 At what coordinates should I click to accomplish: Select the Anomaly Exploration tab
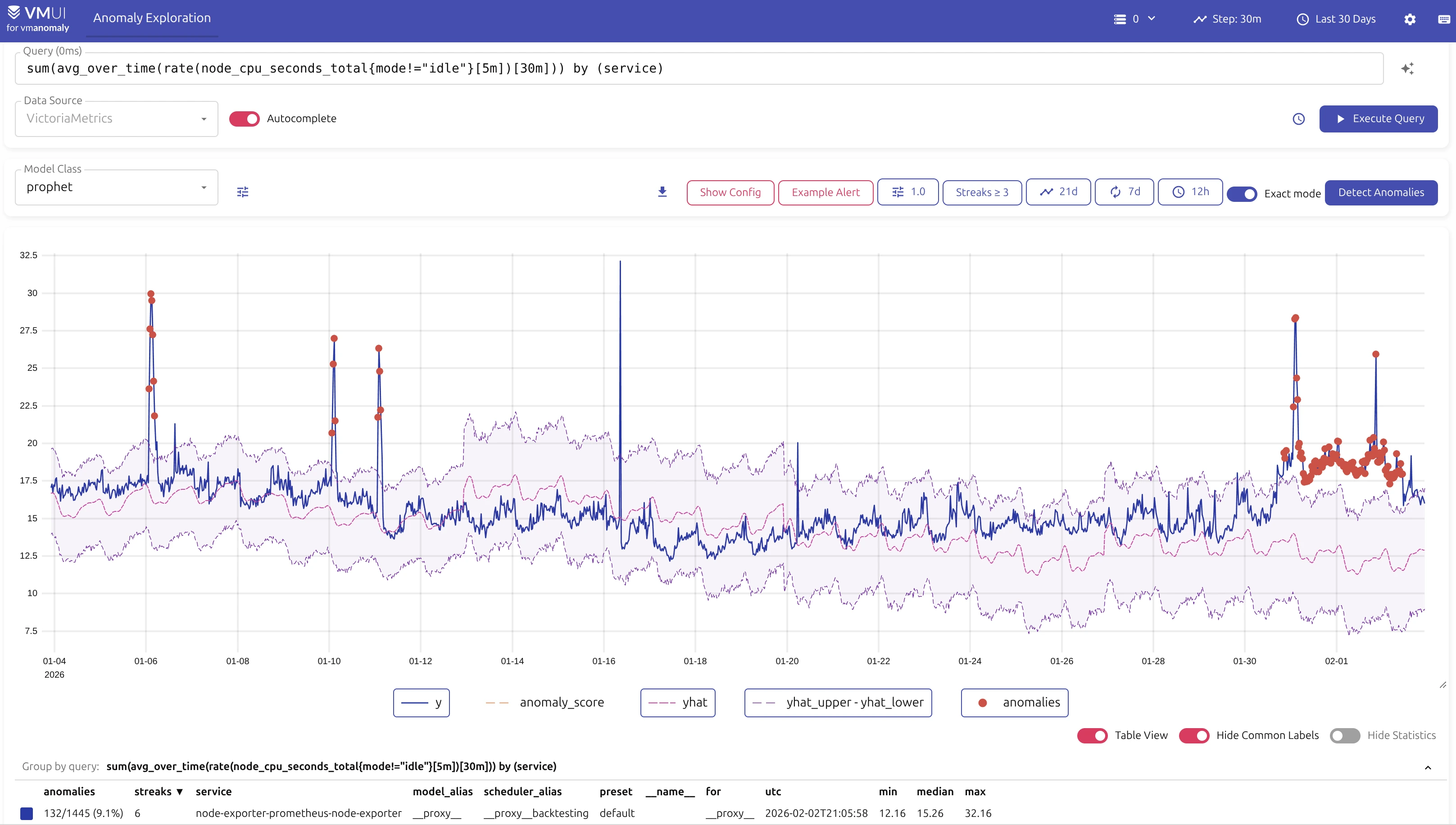(x=152, y=18)
